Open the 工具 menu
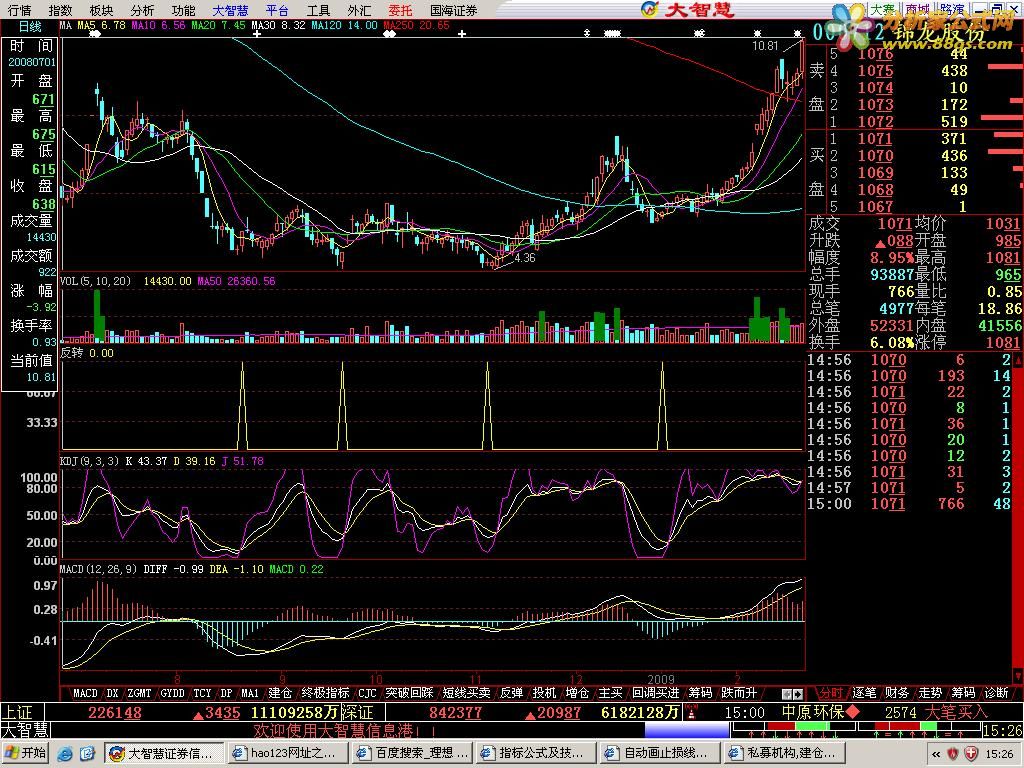1024x768 pixels. (x=318, y=10)
